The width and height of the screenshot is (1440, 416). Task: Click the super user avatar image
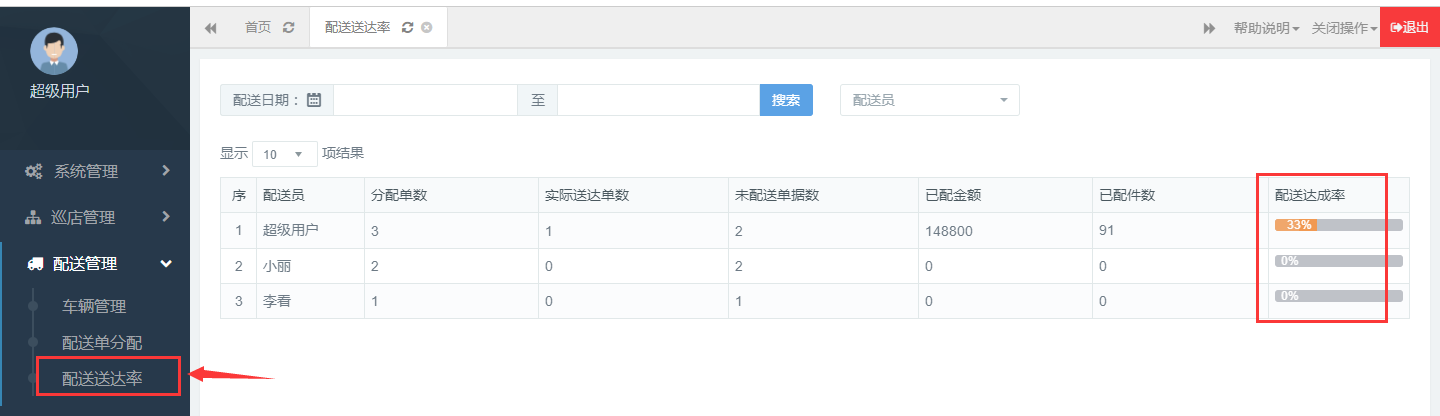pyautogui.click(x=54, y=51)
